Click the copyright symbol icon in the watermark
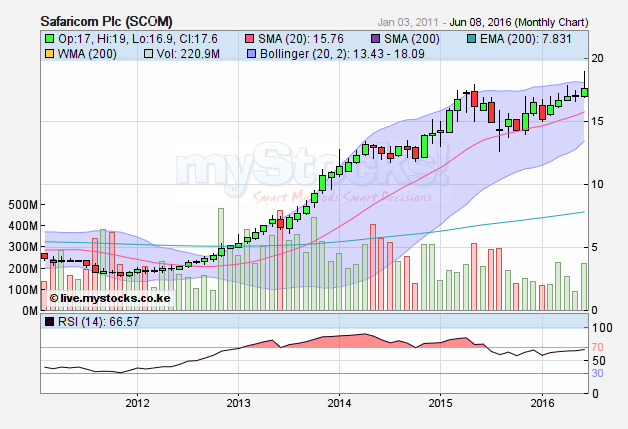The image size is (628, 429). (x=54, y=298)
